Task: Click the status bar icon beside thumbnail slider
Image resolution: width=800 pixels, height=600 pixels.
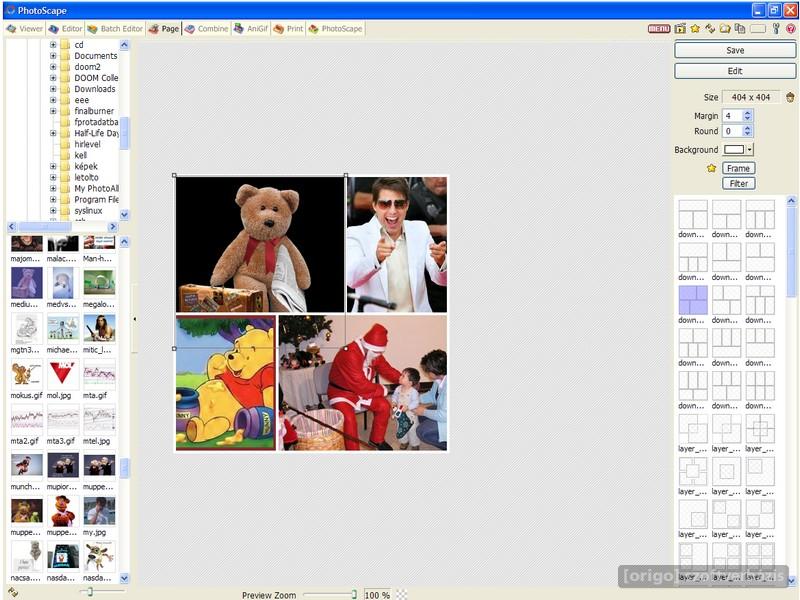Action: pyautogui.click(x=13, y=592)
